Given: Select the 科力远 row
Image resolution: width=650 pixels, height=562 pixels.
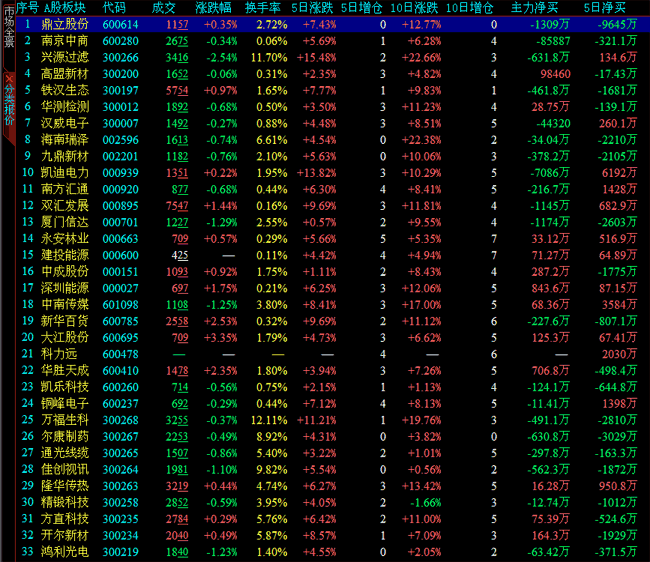Looking at the screenshot, I should pyautogui.click(x=332, y=354).
